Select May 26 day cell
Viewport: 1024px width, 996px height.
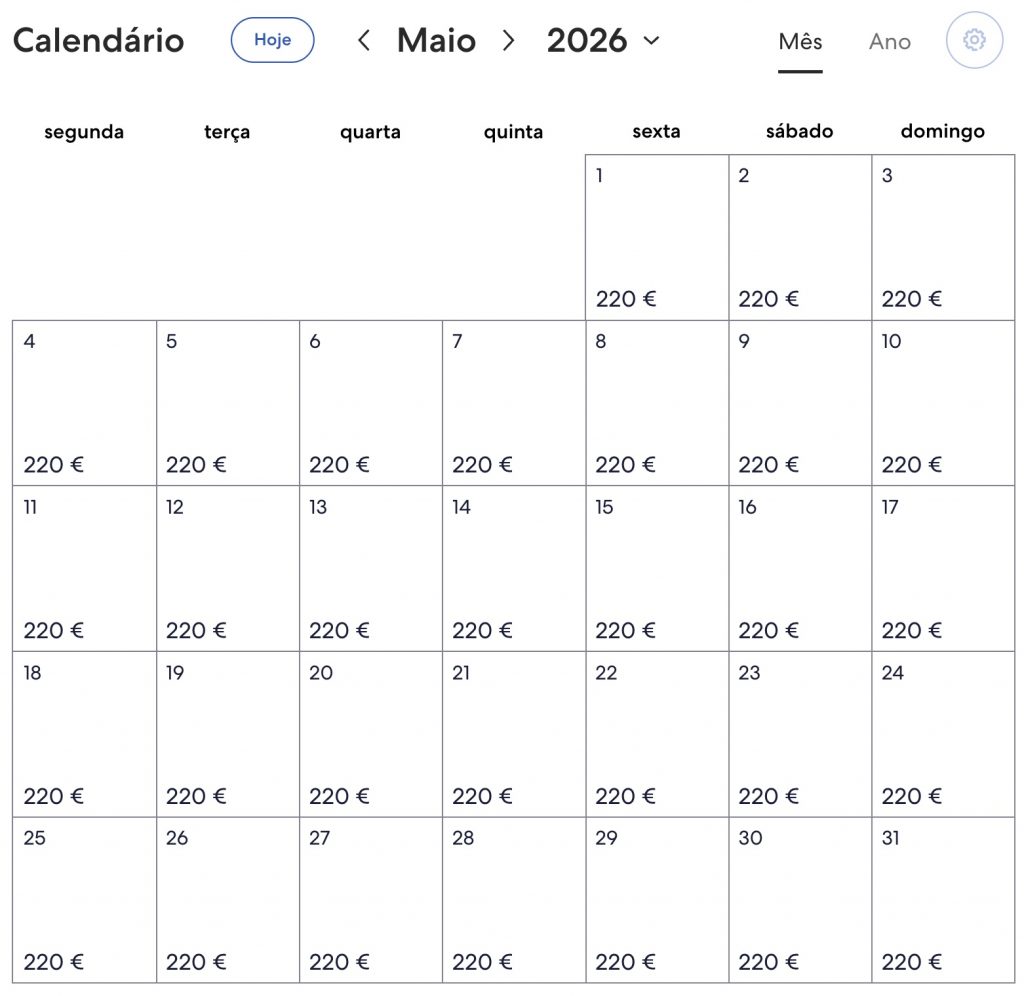click(228, 900)
